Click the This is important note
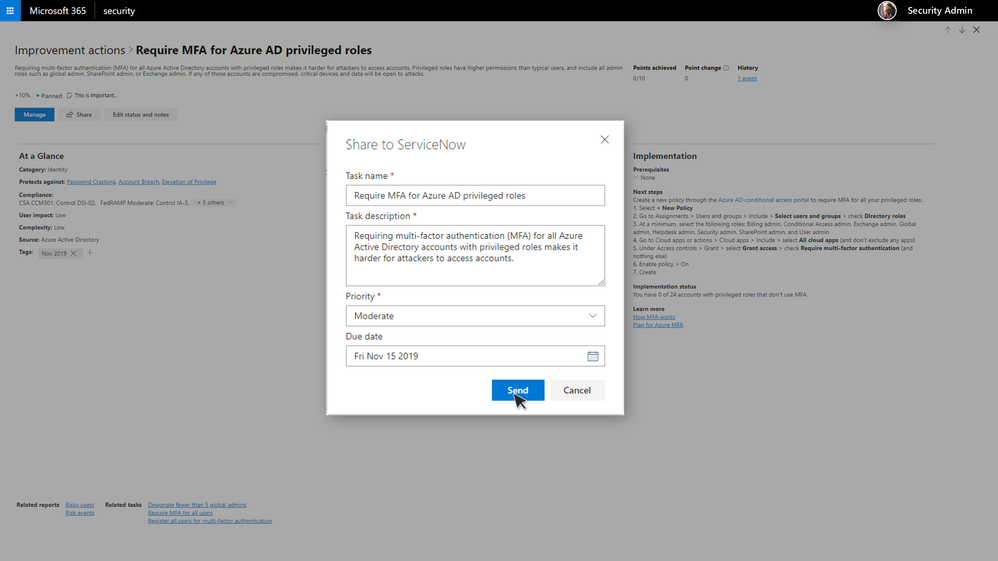998x561 pixels. click(92, 96)
